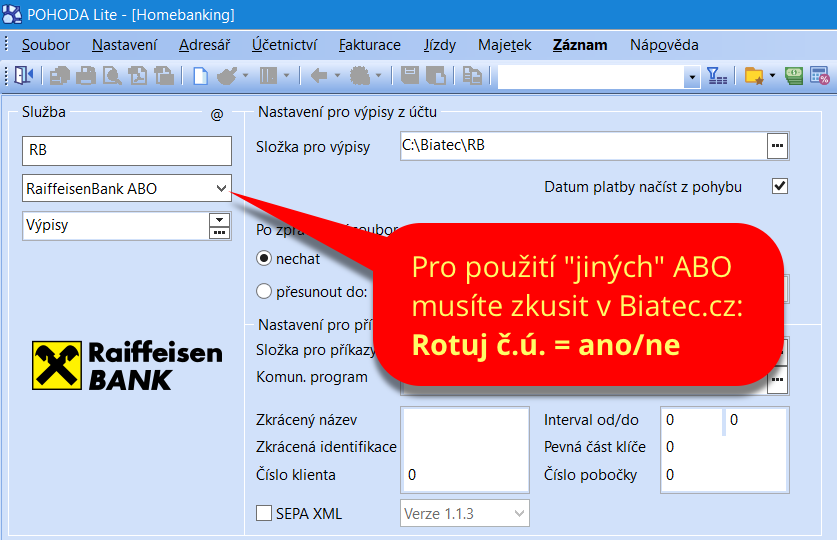Click the gear icon in the toolbar
Screen dimensions: 837x540
pyautogui.click(x=360, y=76)
